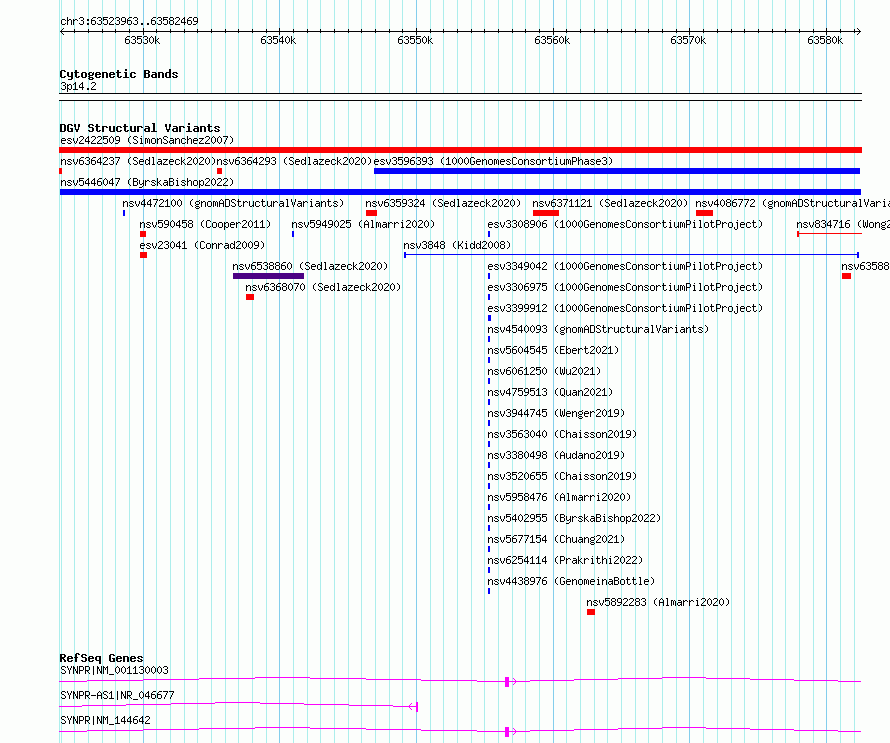890x743 pixels.
Task: Click the nsv4540093 gnomADStructuralVariants label
Action: (598, 329)
